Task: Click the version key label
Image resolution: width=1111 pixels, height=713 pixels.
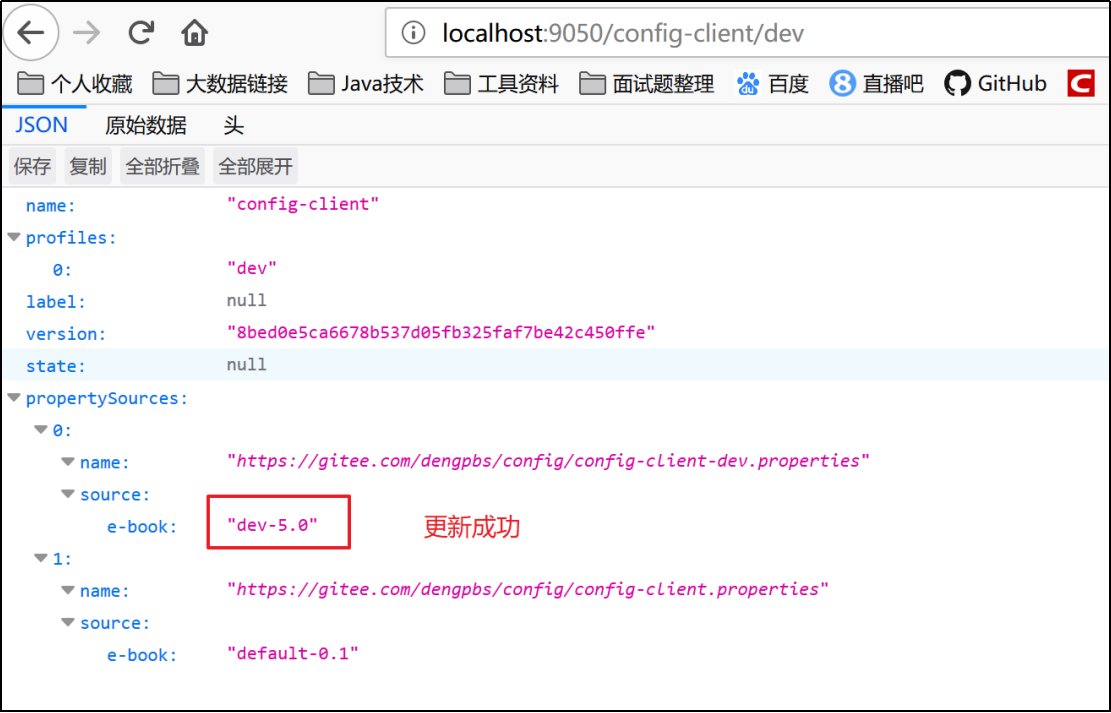Action: point(66,334)
